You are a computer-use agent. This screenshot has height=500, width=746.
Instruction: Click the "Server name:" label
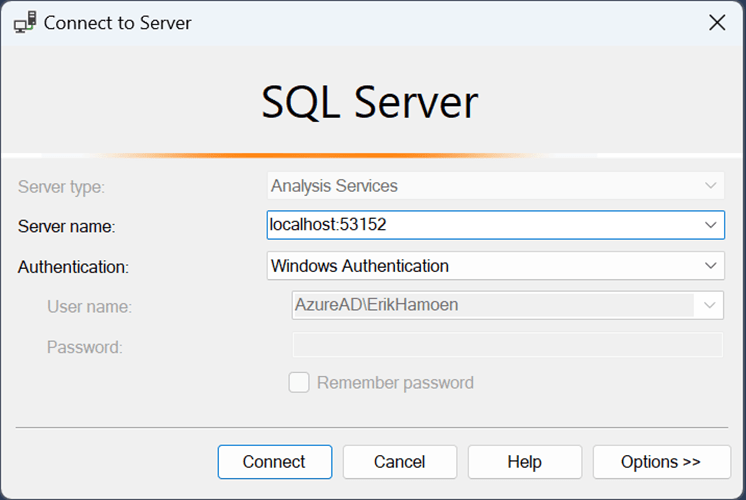(66, 227)
